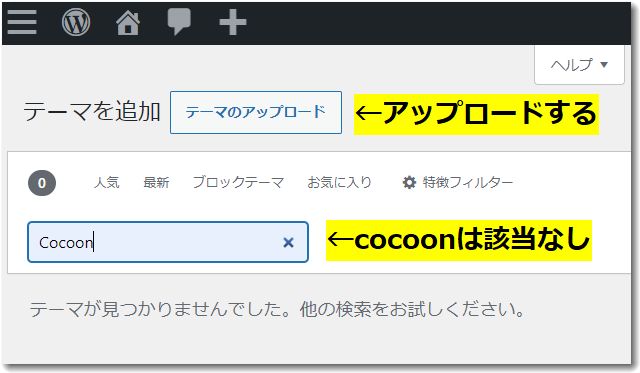Click the plus icon to add new
640x373 pixels.
pos(233,22)
